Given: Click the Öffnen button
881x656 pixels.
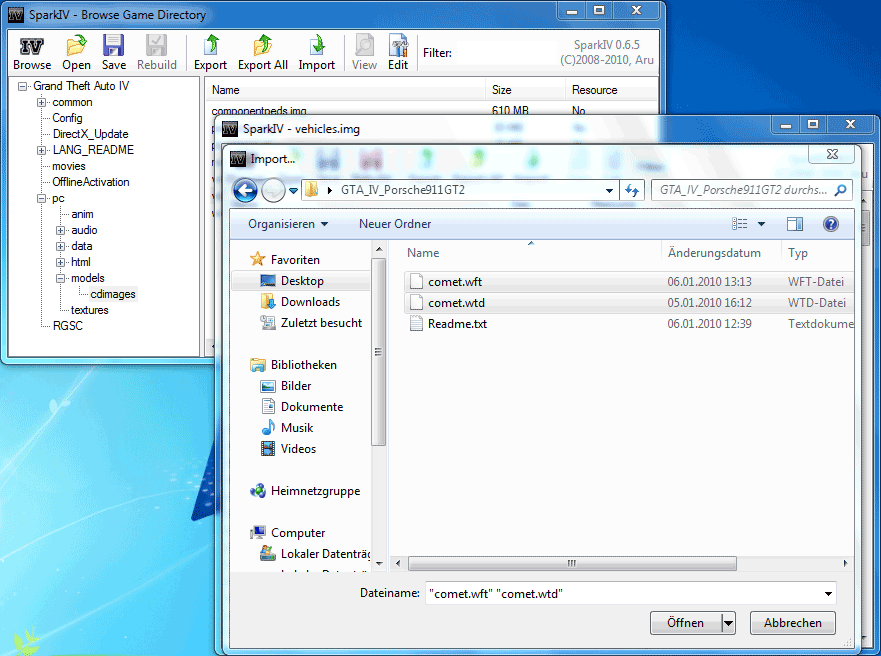Looking at the screenshot, I should pos(685,623).
